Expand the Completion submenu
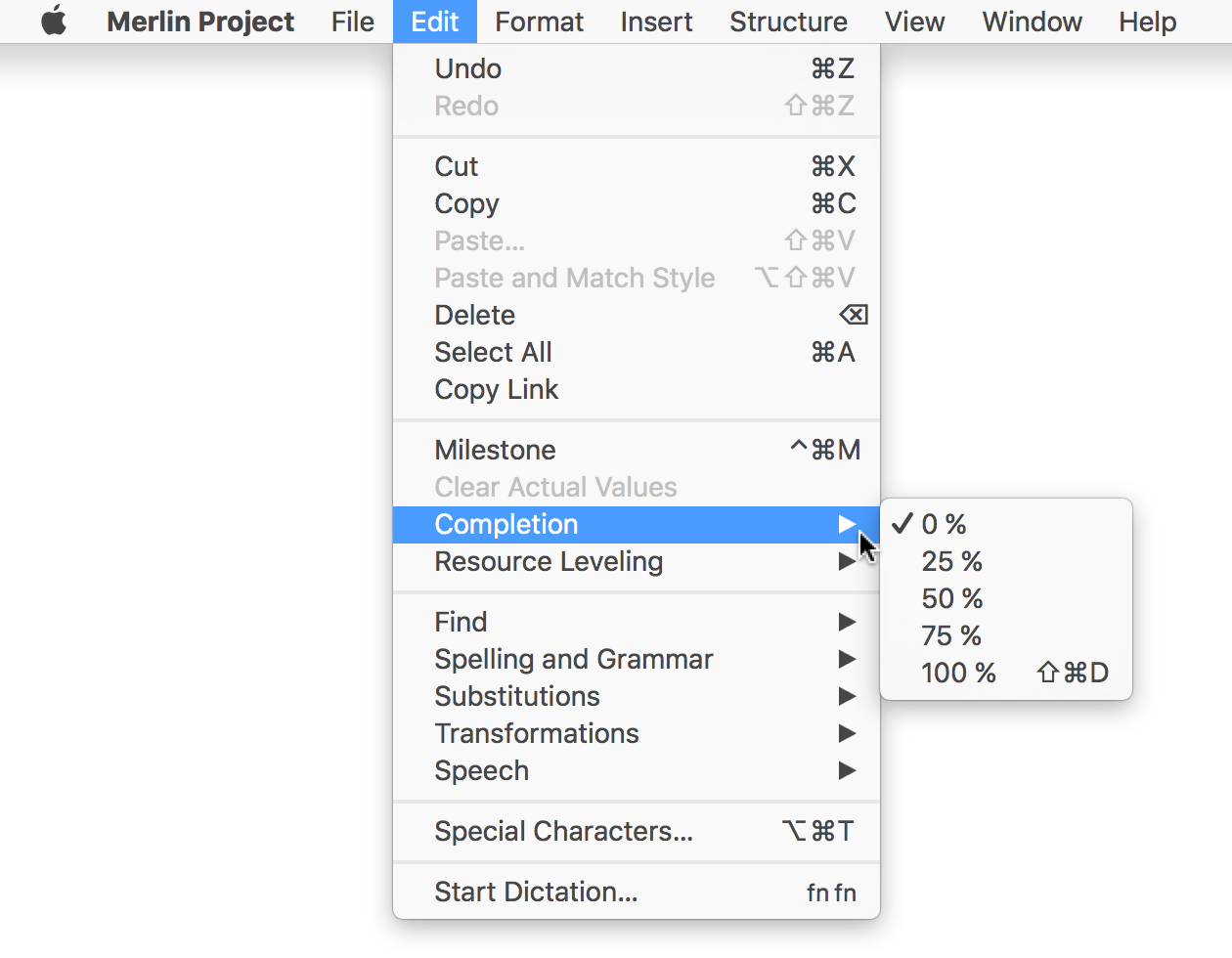The height and width of the screenshot is (958, 1232). (637, 525)
